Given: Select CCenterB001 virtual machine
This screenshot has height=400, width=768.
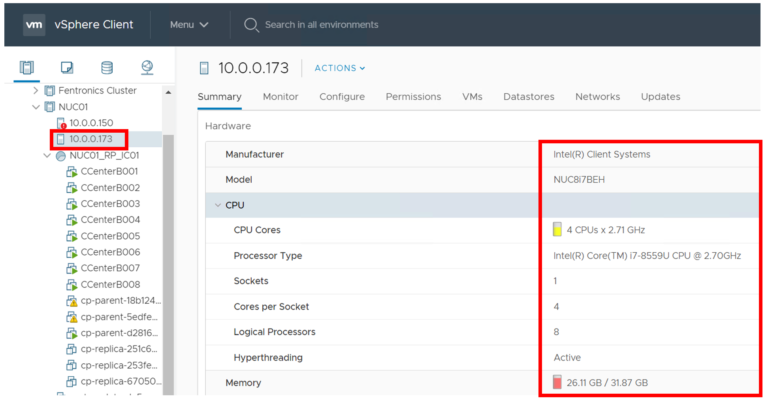Looking at the screenshot, I should (x=109, y=172).
